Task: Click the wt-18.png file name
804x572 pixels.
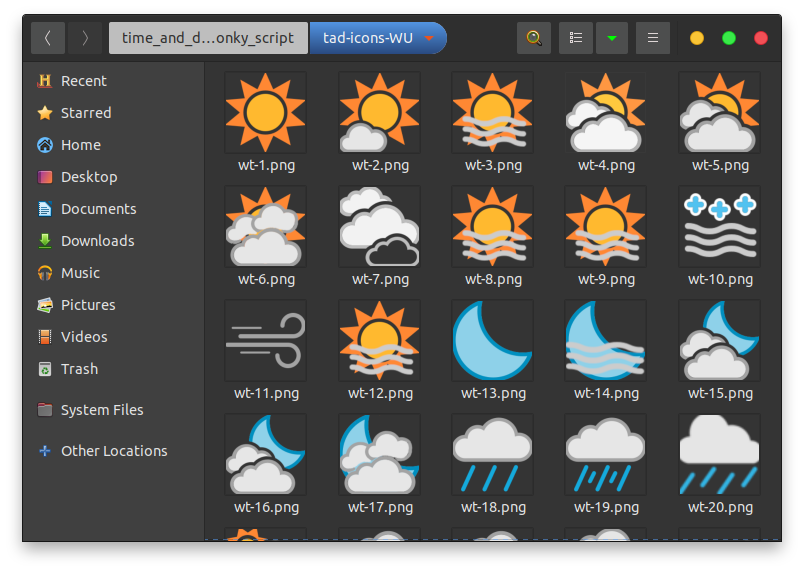Action: pos(493,507)
